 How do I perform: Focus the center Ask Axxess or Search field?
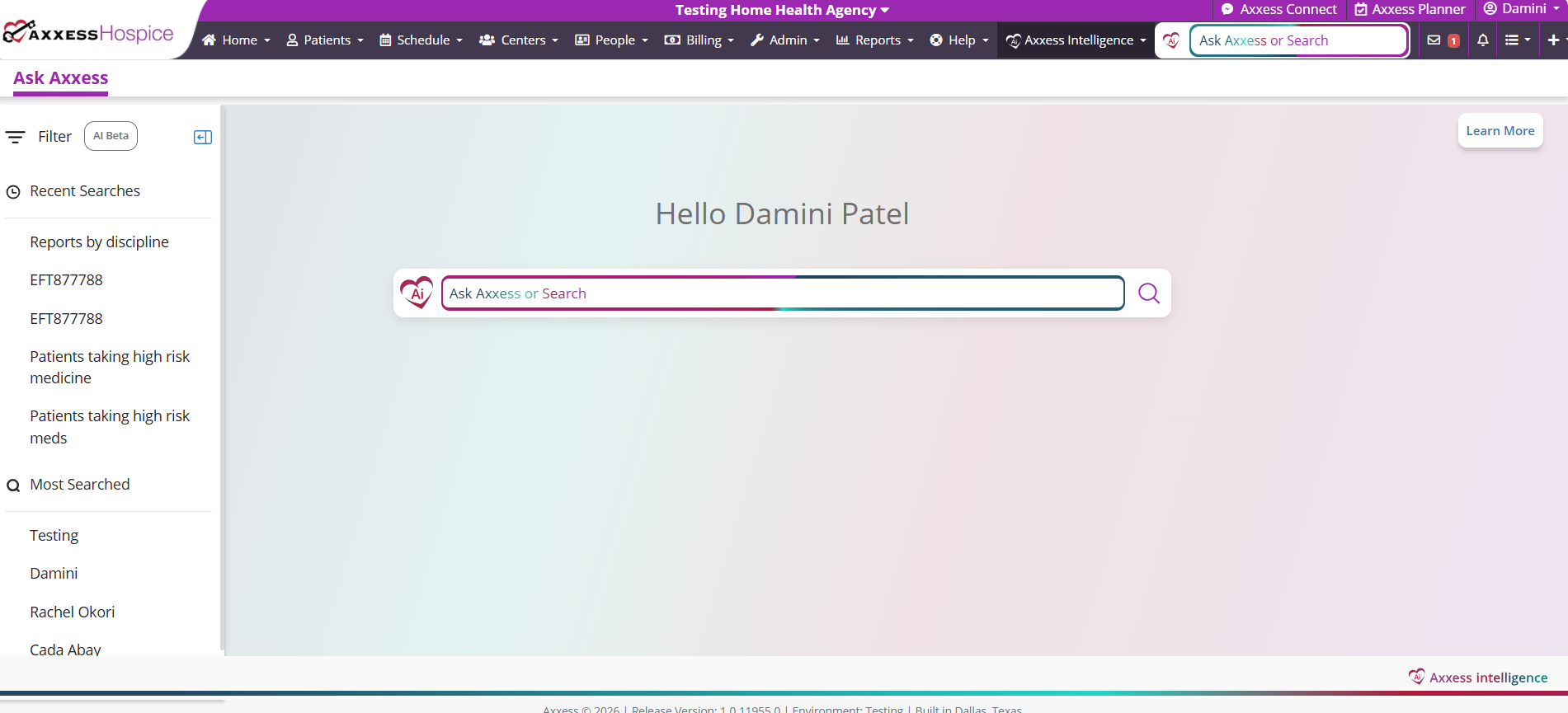[x=782, y=293]
